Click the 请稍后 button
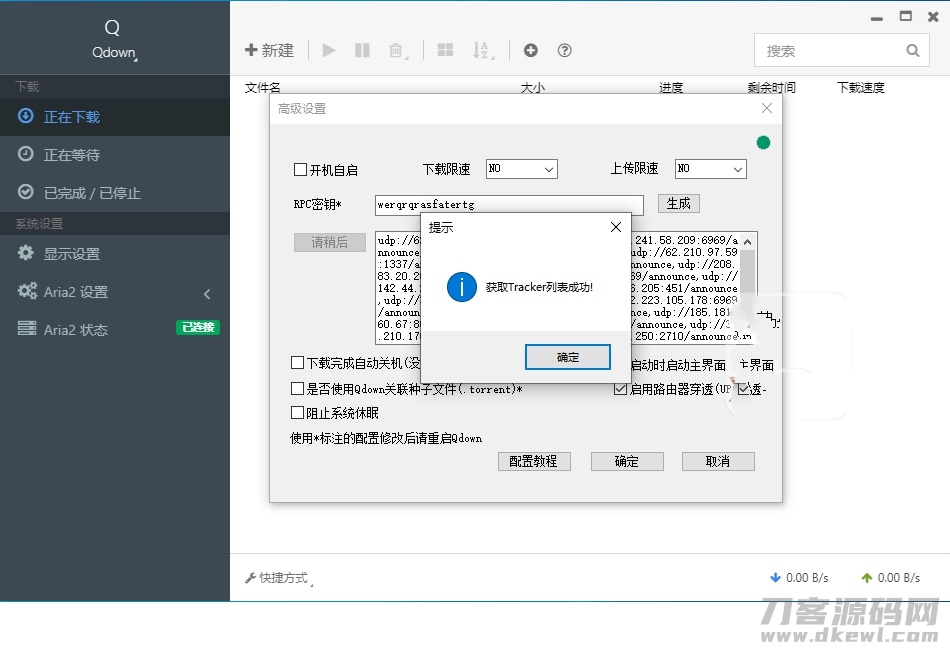The image size is (950, 648). 330,242
